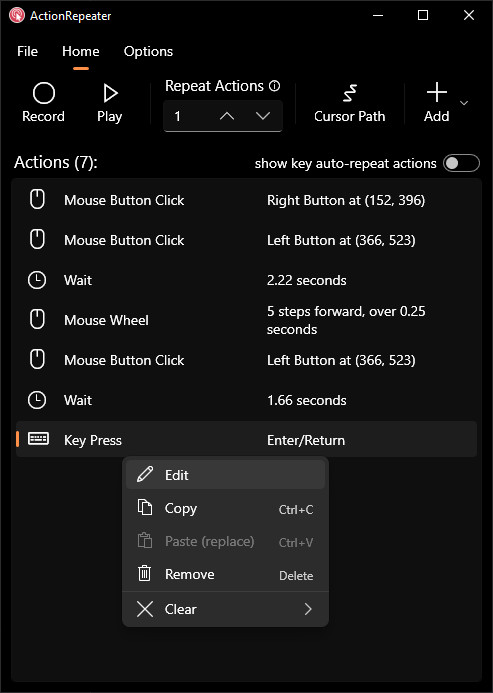This screenshot has width=493, height=693.
Task: Click the Remove trash icon entry
Action: click(225, 574)
